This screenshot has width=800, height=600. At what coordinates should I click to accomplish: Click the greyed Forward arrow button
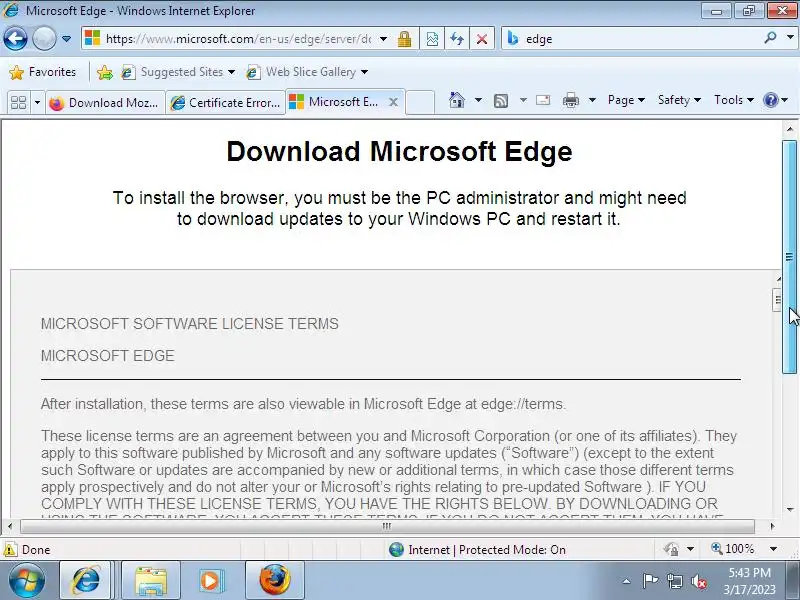44,39
